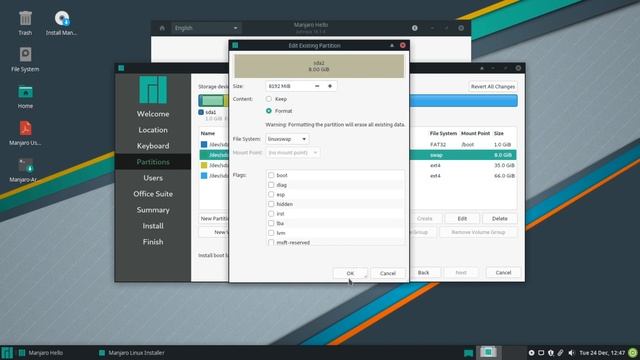Image resolution: width=640 pixels, height=360 pixels.
Task: Go to the Users installer step
Action: point(153,178)
